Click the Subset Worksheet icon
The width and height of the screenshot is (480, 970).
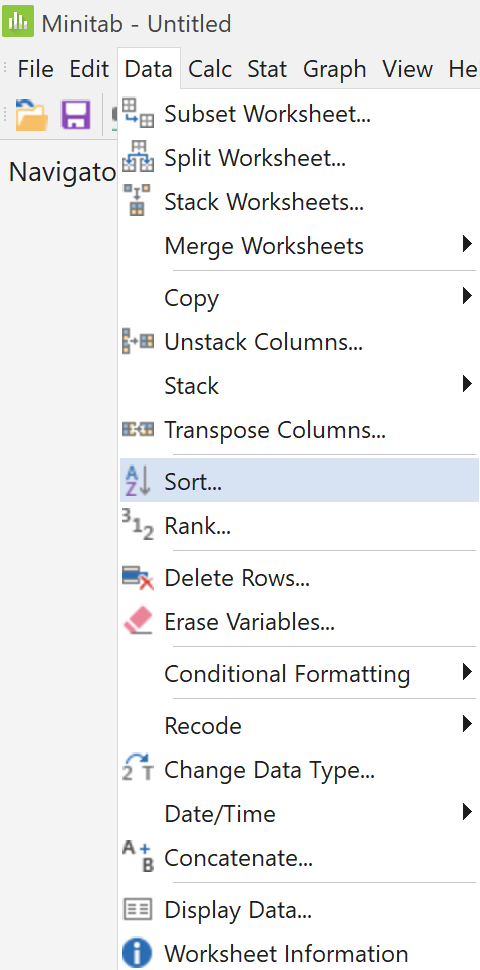[x=137, y=113]
